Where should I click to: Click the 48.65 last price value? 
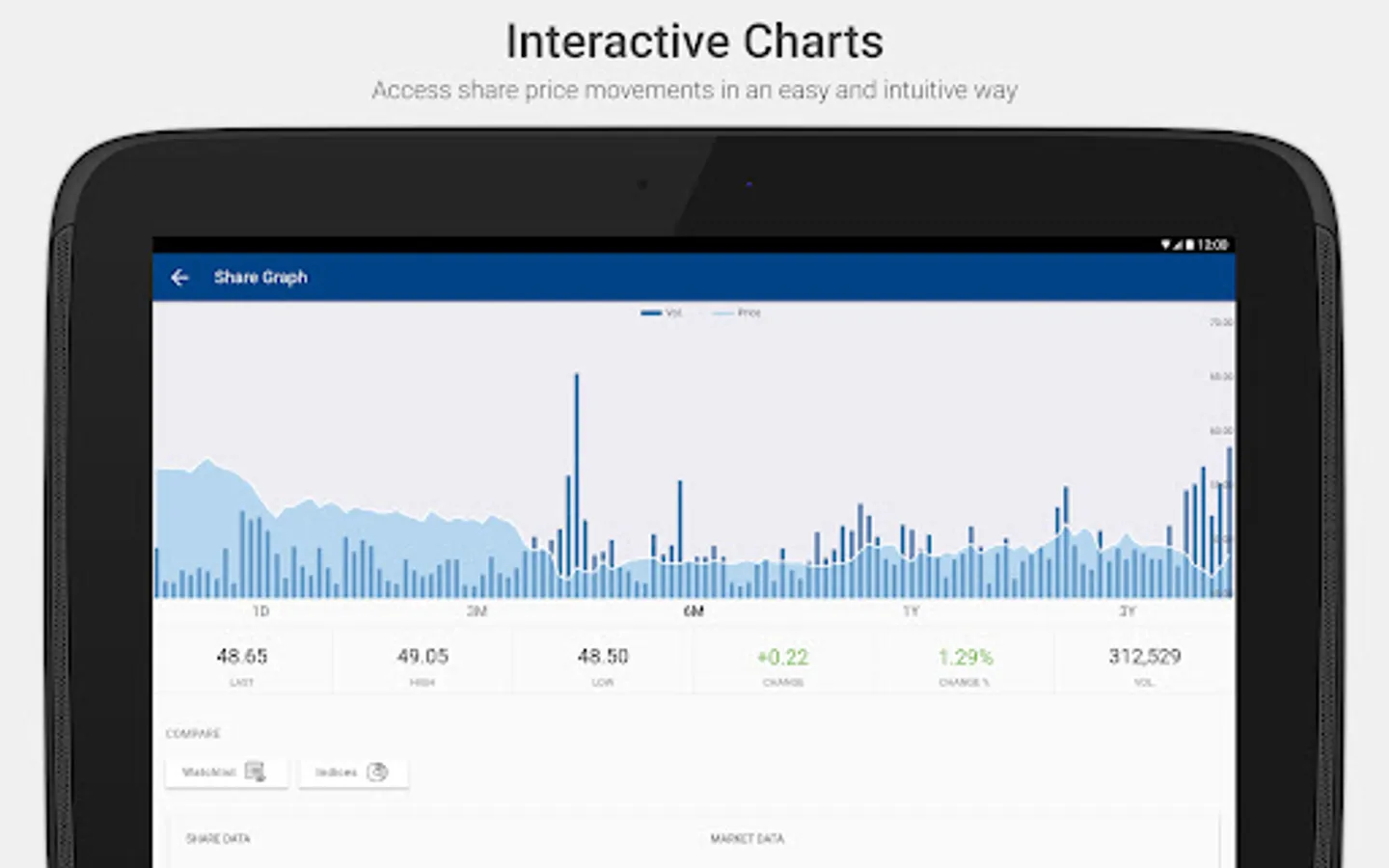pos(242,656)
